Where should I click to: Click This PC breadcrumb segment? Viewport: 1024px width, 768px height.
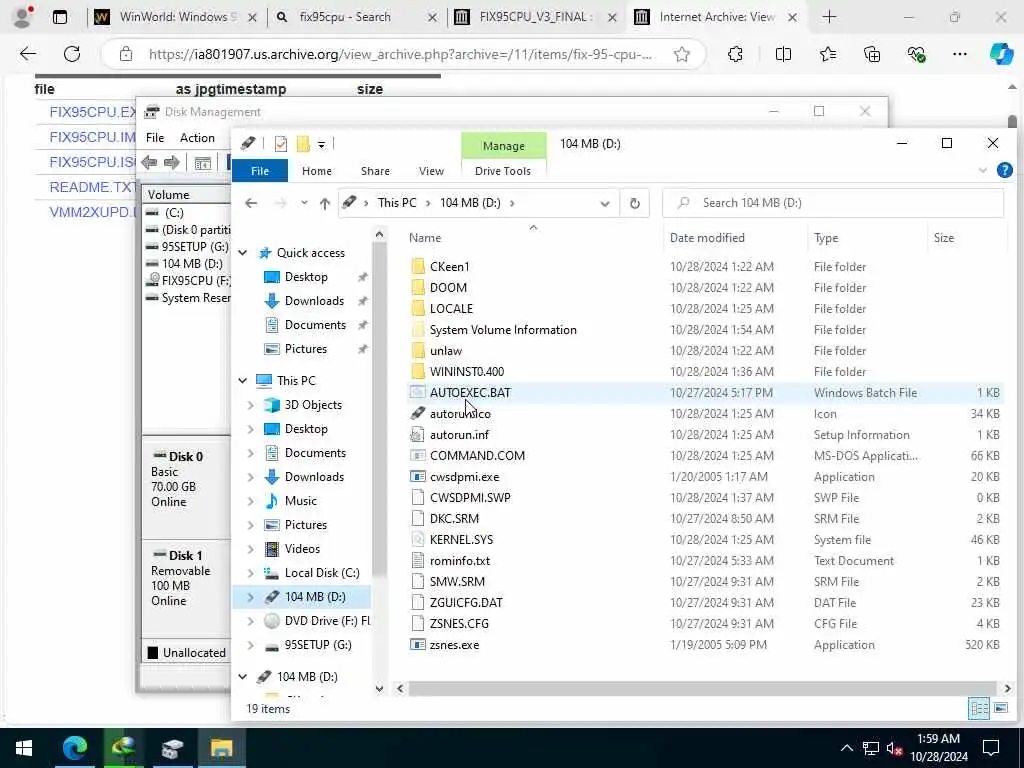[x=396, y=203]
